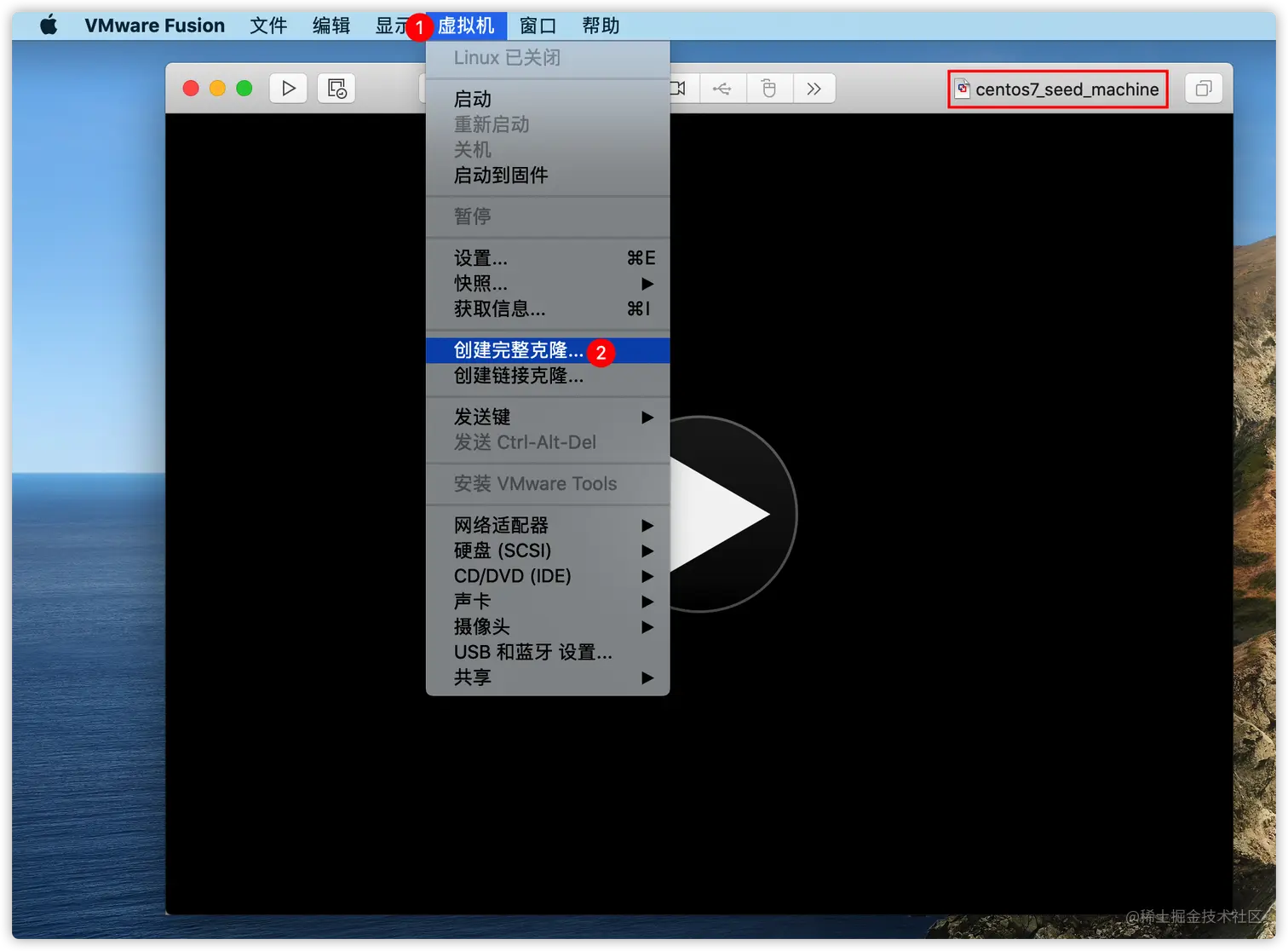Open the snapshots toolbar icon
Image resolution: width=1288 pixels, height=951 pixels.
click(x=336, y=89)
